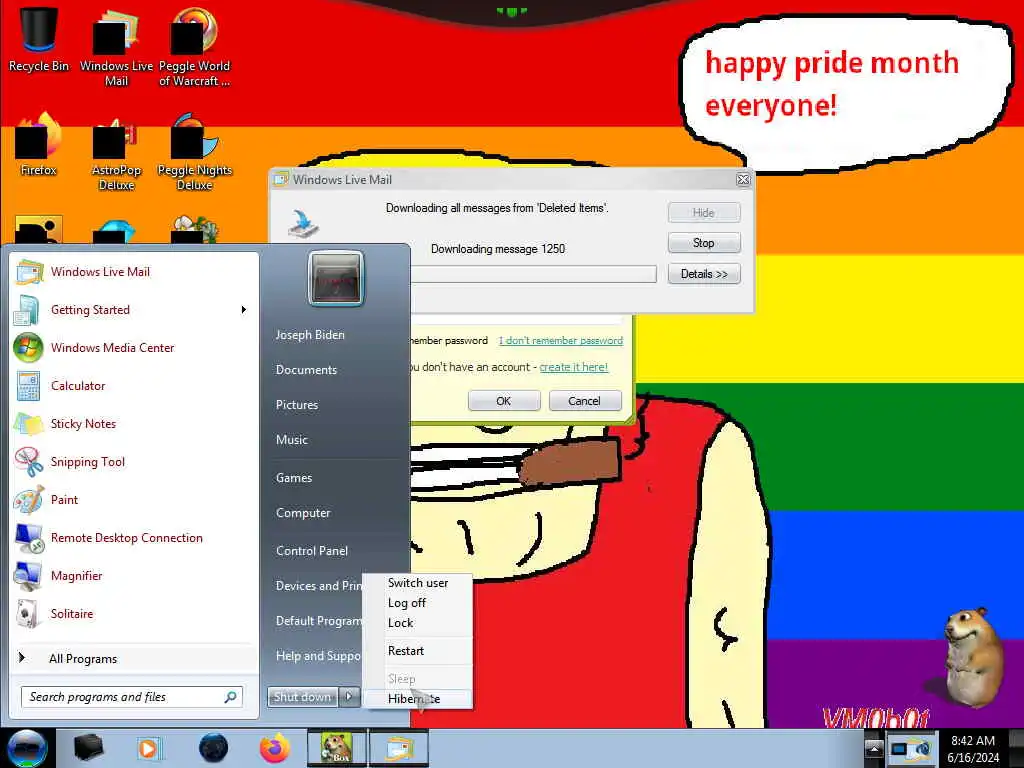Click the download progress bar
Image resolution: width=1024 pixels, height=768 pixels.
(x=533, y=274)
